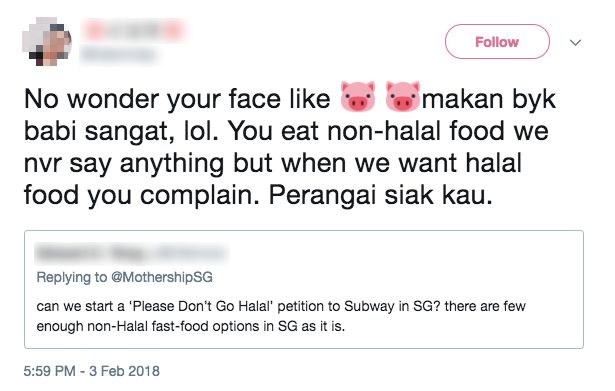Image resolution: width=615 pixels, height=391 pixels.
Task: Click the blurred username handle under the name
Action: 118,55
